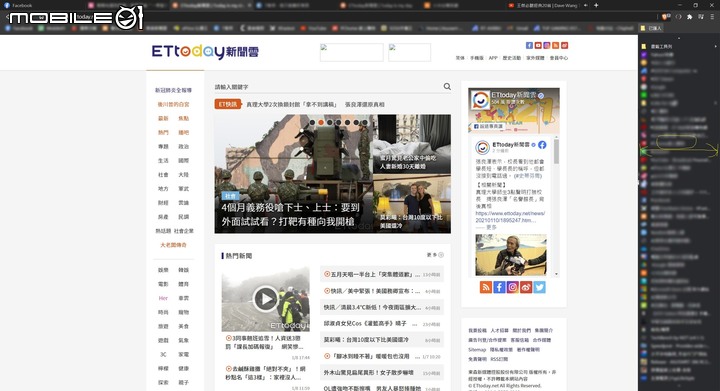
Task: Click the red Weibo icon below the widget
Action: [x=526, y=287]
